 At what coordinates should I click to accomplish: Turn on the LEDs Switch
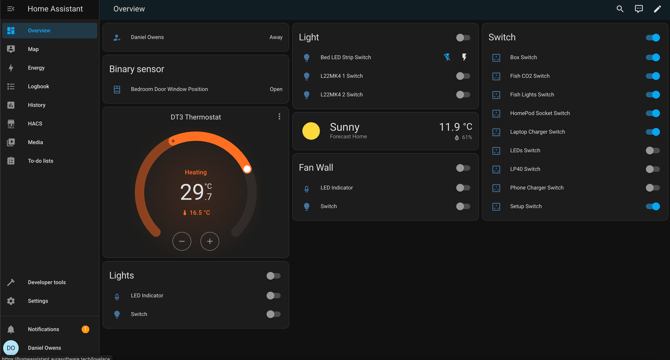coord(653,150)
